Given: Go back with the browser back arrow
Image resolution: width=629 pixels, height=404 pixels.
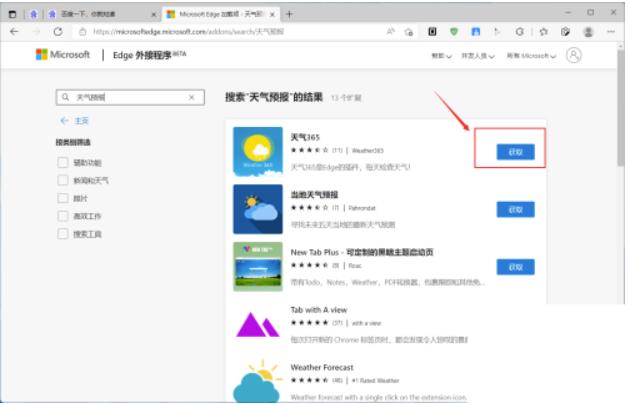Looking at the screenshot, I should (x=14, y=32).
